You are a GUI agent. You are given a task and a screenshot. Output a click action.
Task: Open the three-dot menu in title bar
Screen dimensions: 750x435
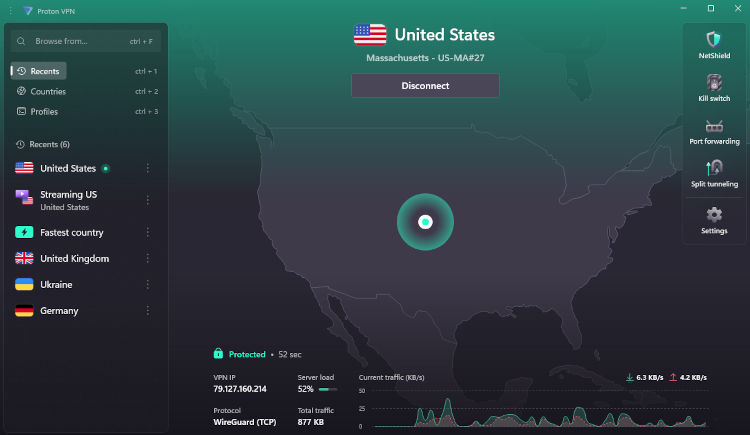tap(11, 11)
